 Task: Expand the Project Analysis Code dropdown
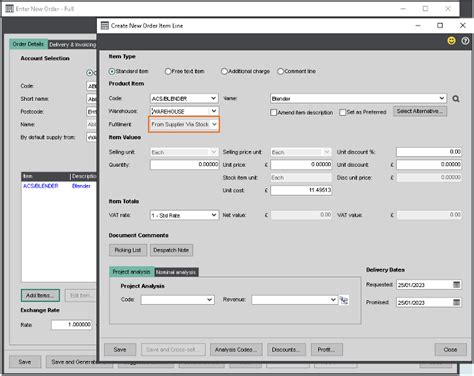tap(209, 300)
